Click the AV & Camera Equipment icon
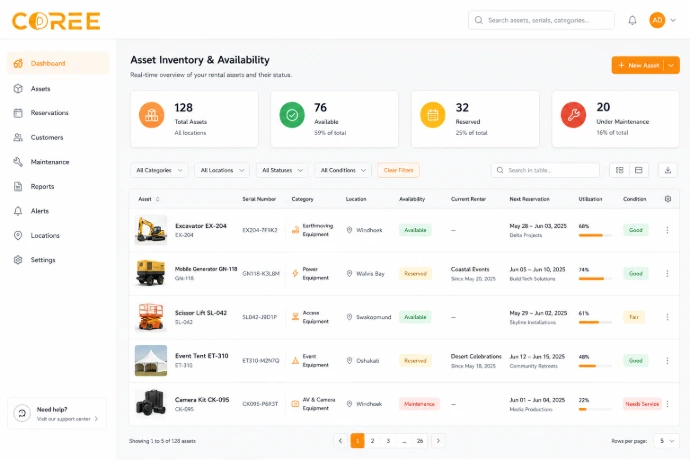This screenshot has height=460, width=690. 295,404
